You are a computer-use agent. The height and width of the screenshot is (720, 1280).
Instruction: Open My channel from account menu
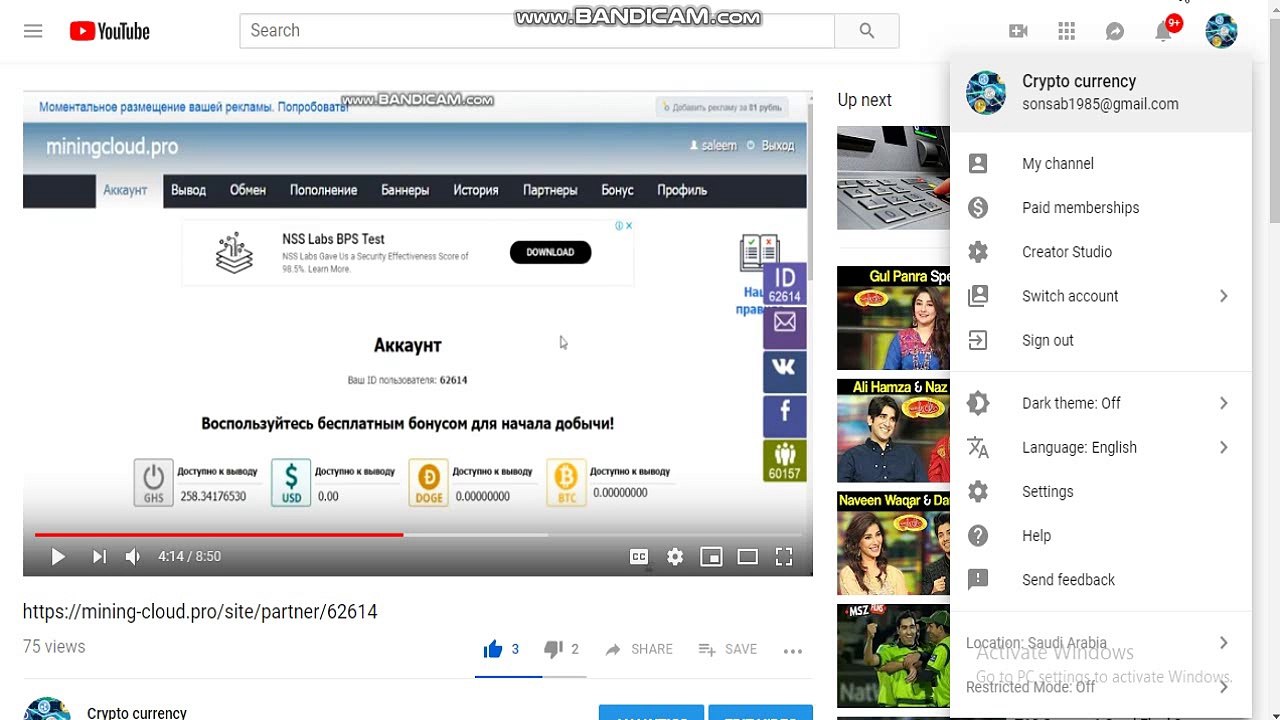point(1101,163)
